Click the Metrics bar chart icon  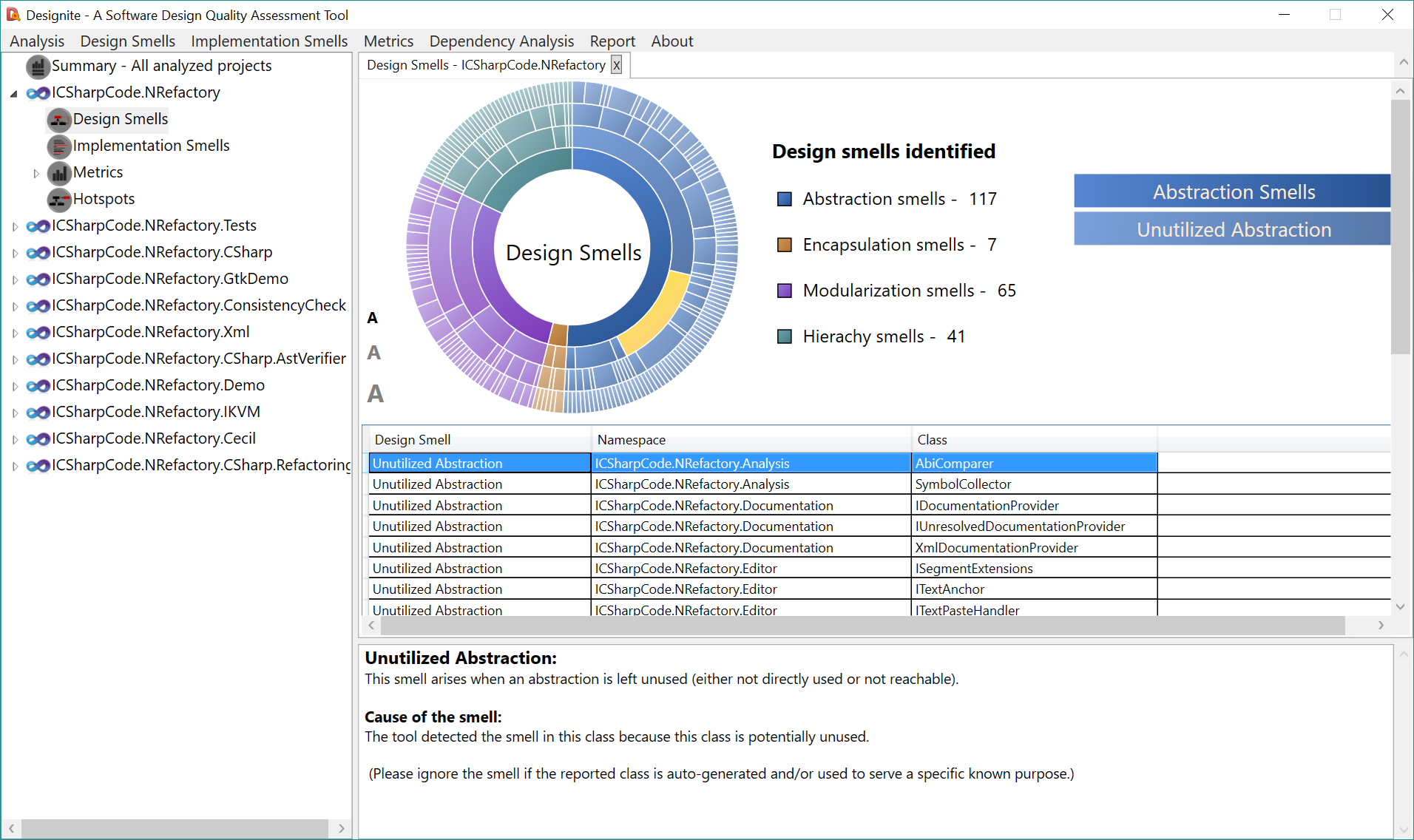click(59, 173)
